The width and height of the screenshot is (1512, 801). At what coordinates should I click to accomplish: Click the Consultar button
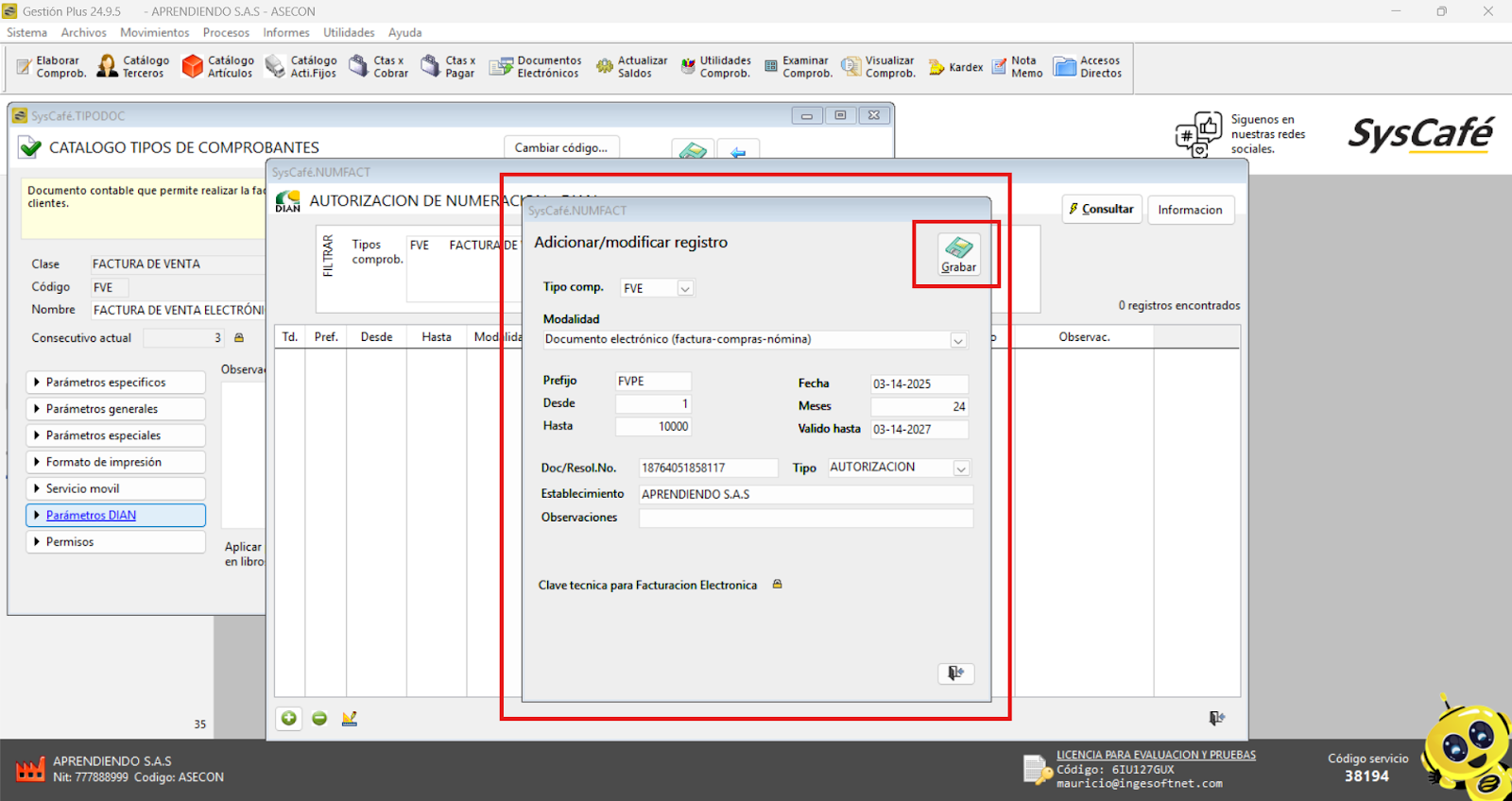point(1102,210)
